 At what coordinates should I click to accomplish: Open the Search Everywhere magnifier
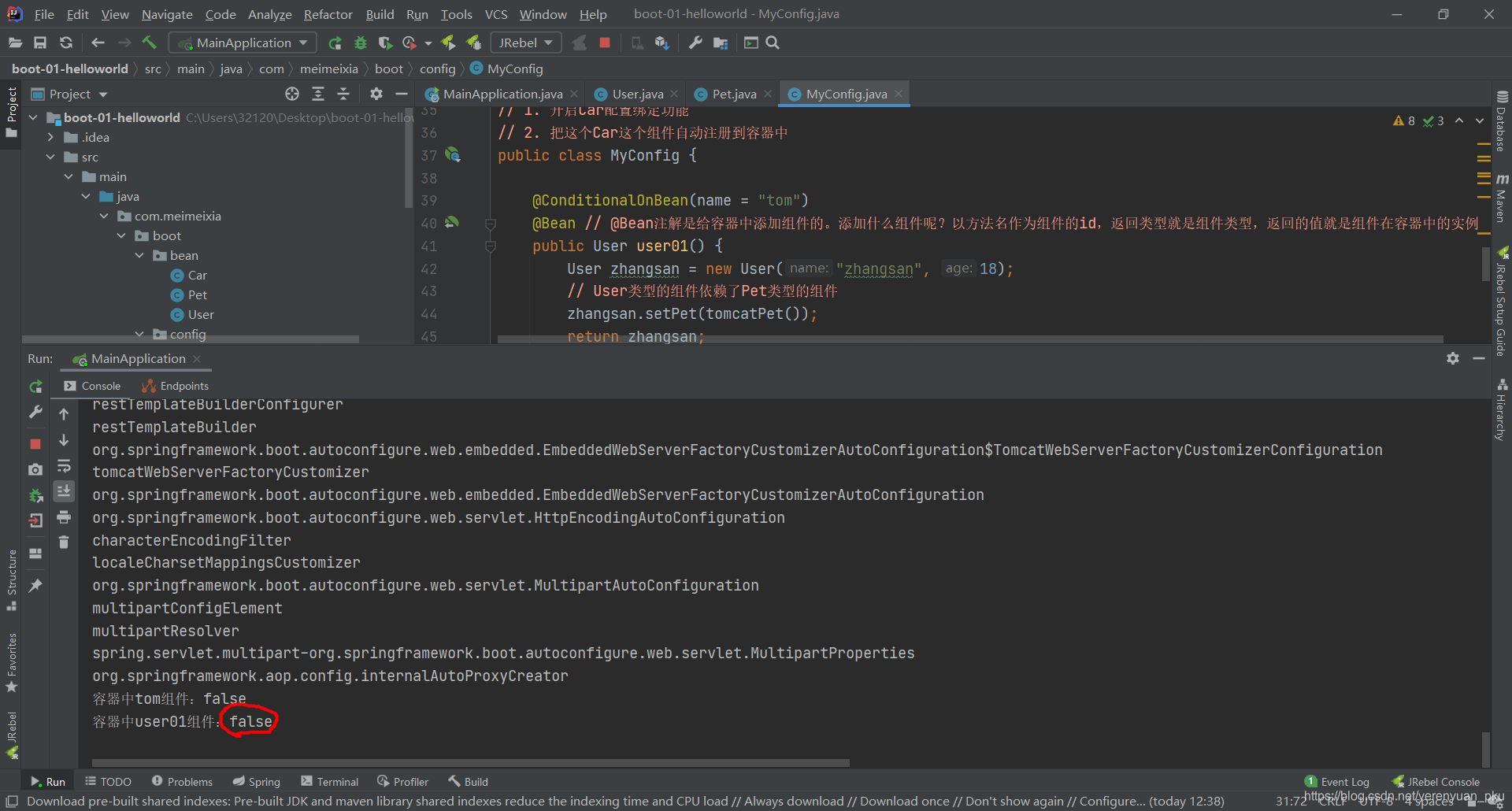click(773, 43)
